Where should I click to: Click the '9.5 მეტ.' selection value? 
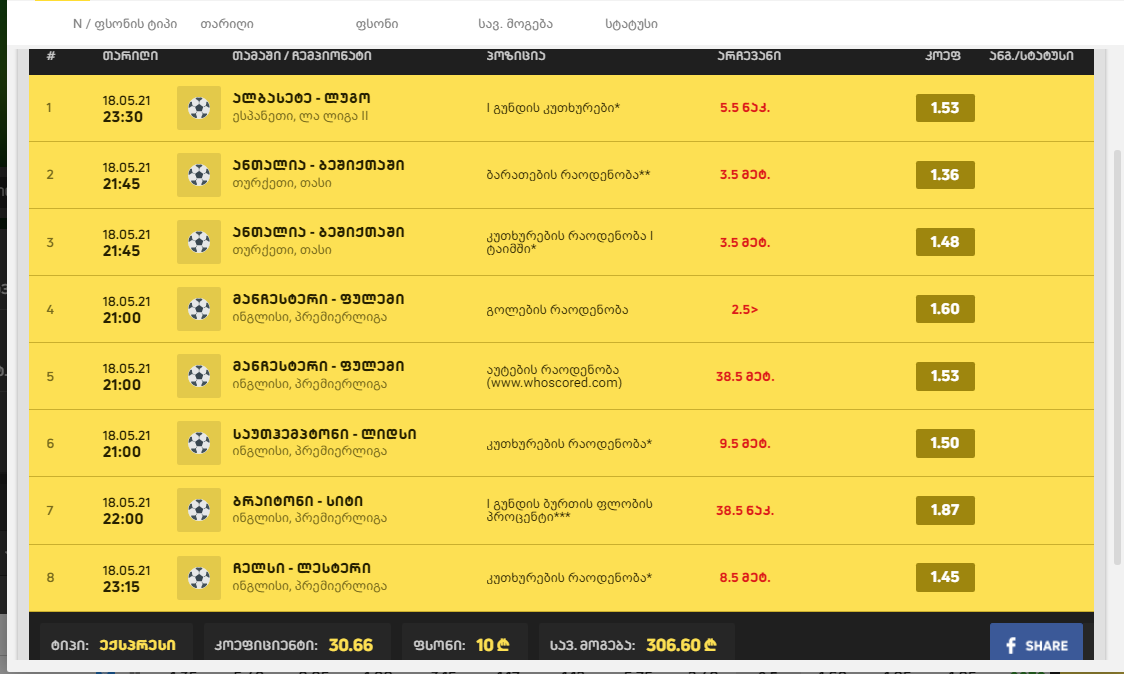[745, 443]
